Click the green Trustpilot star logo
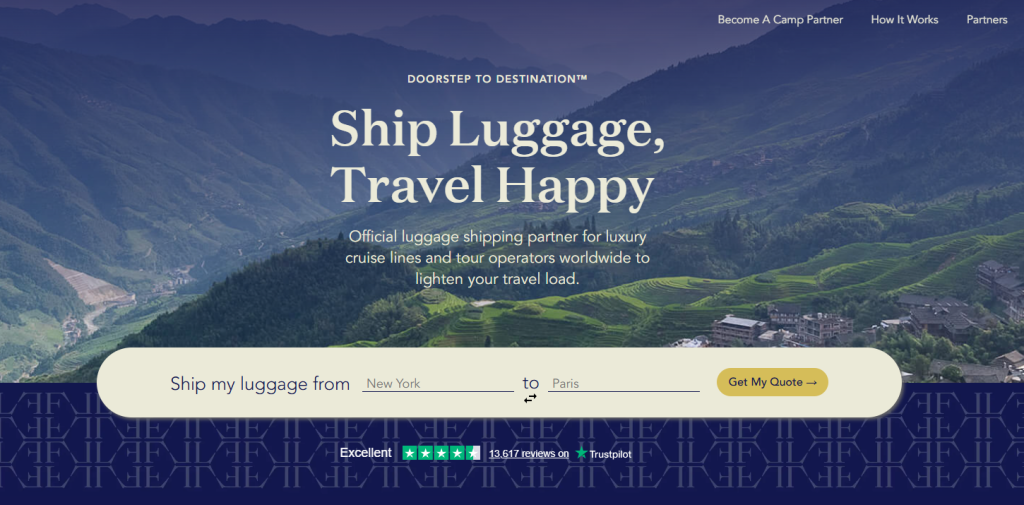Screen dimensions: 1024x505 581,453
